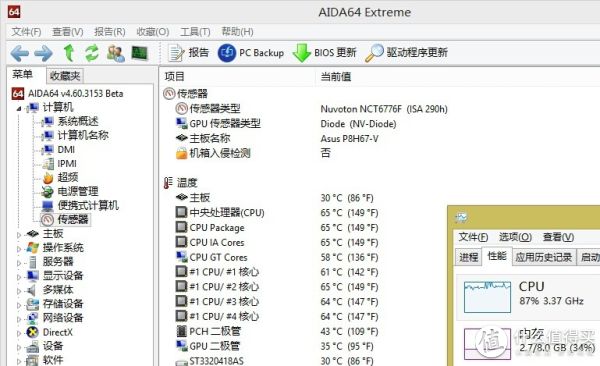Open the 收藏(O) menu
Viewport: 600px width, 366px height.
(x=153, y=32)
